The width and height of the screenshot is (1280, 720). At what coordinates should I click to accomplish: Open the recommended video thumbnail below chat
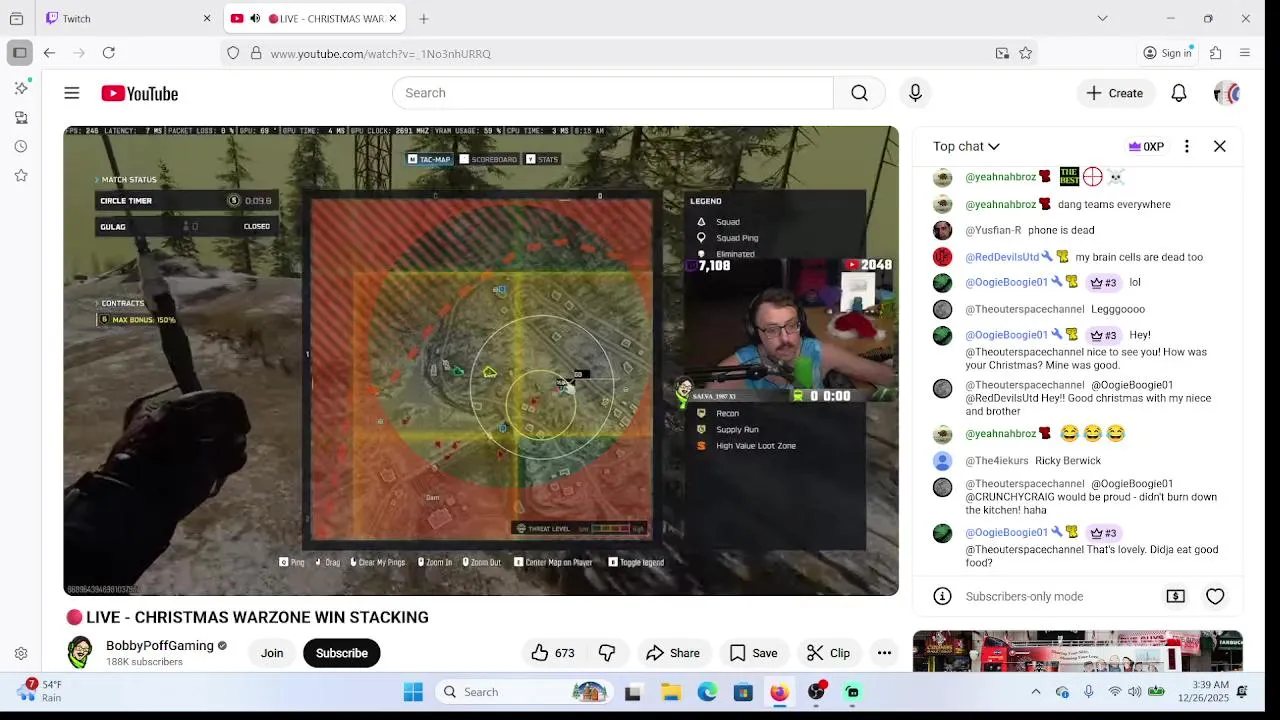[x=1078, y=651]
